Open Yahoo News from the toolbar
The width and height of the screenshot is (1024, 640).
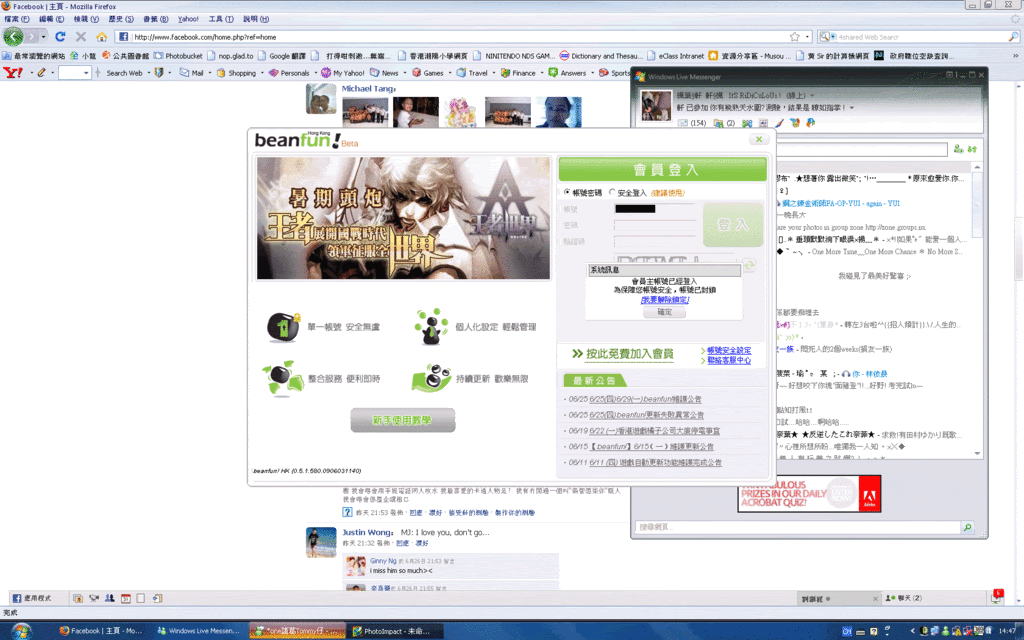tap(384, 72)
